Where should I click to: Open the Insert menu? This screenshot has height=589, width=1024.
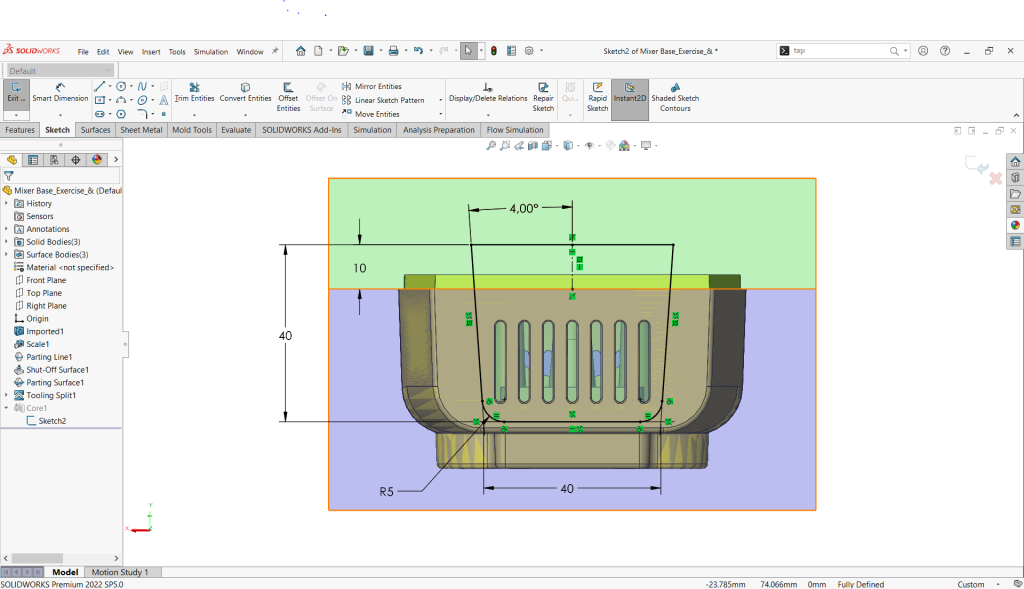pyautogui.click(x=151, y=52)
